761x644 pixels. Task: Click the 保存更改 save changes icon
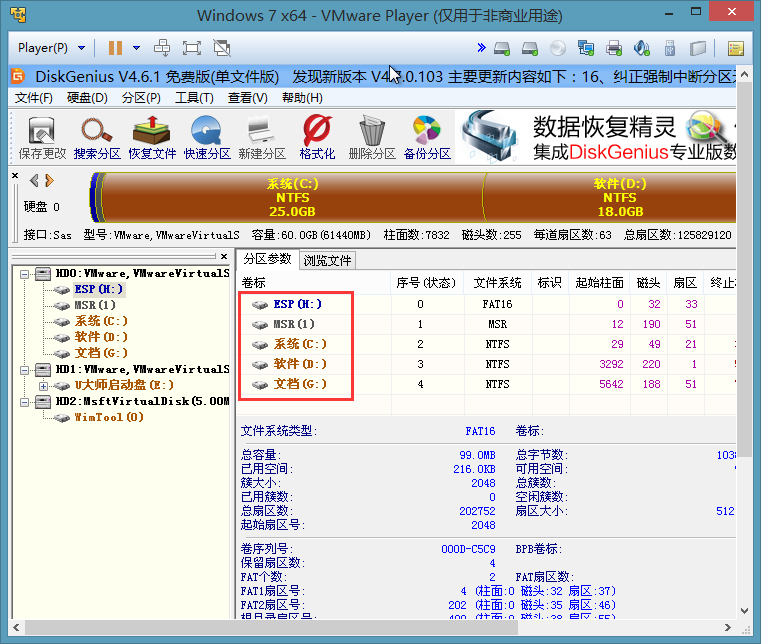(x=42, y=138)
